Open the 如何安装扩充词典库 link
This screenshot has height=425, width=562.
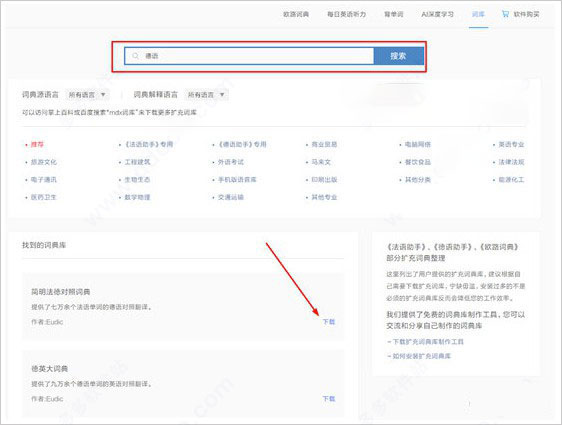419,356
